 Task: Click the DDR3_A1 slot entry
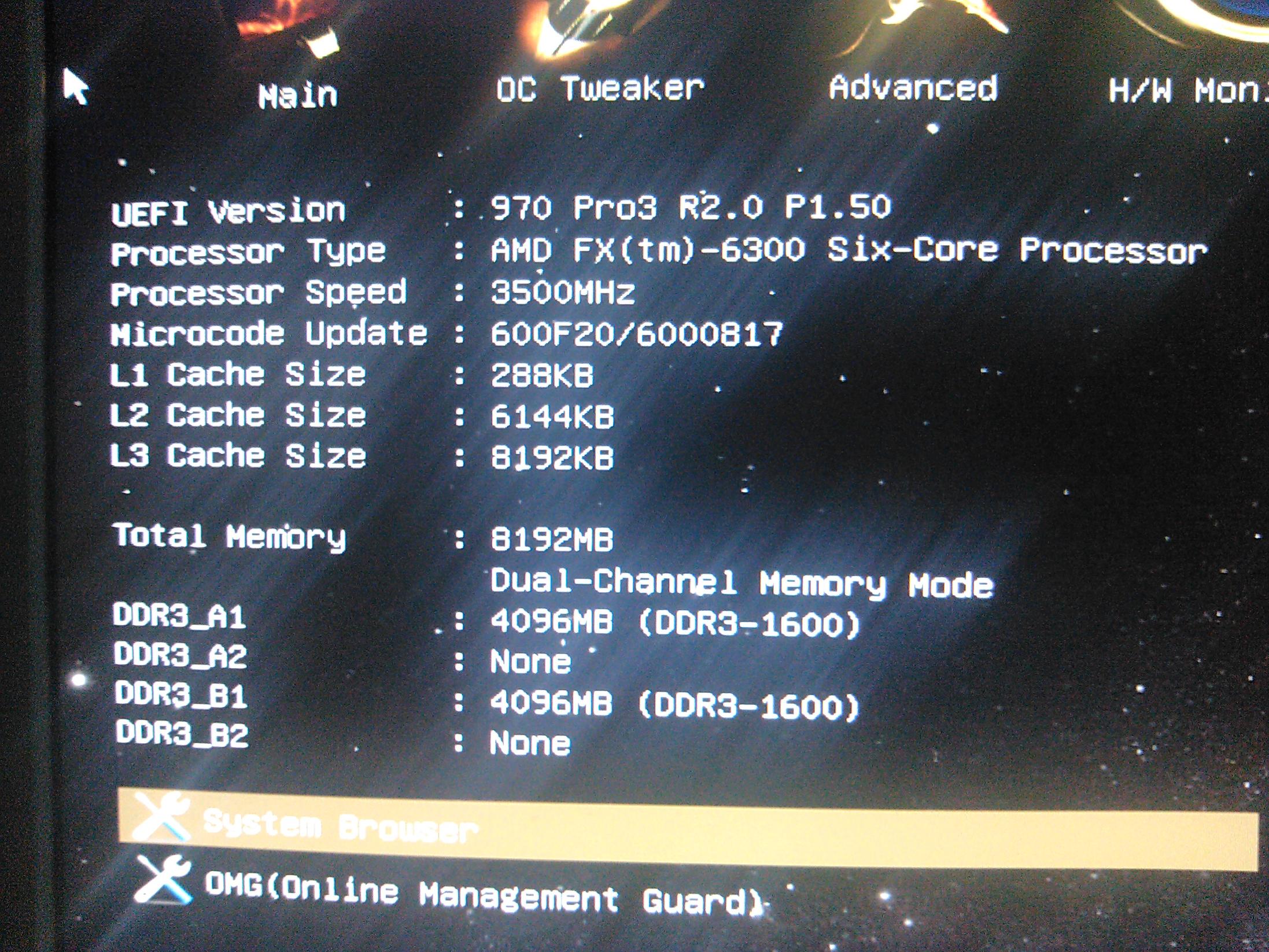[x=180, y=615]
